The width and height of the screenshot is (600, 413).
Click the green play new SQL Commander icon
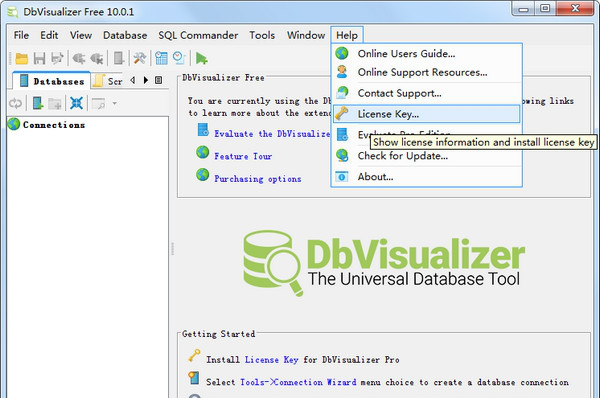point(201,59)
